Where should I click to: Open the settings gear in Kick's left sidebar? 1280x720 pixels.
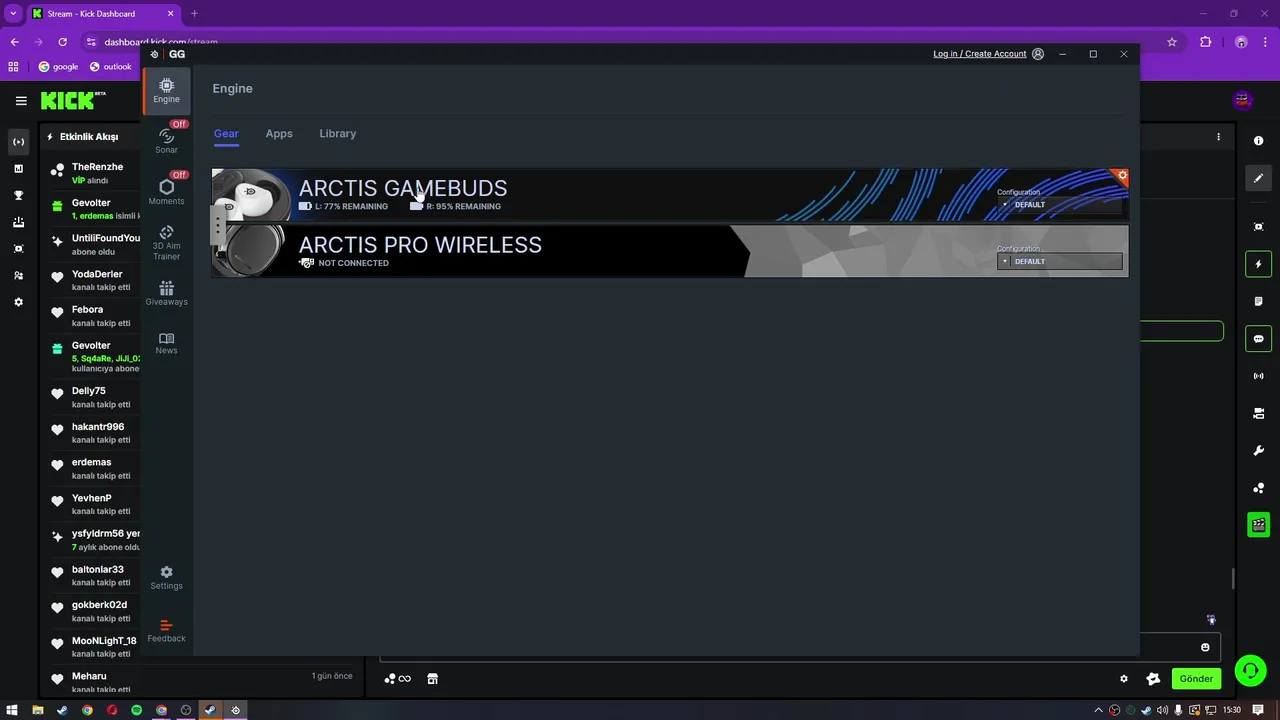click(18, 302)
